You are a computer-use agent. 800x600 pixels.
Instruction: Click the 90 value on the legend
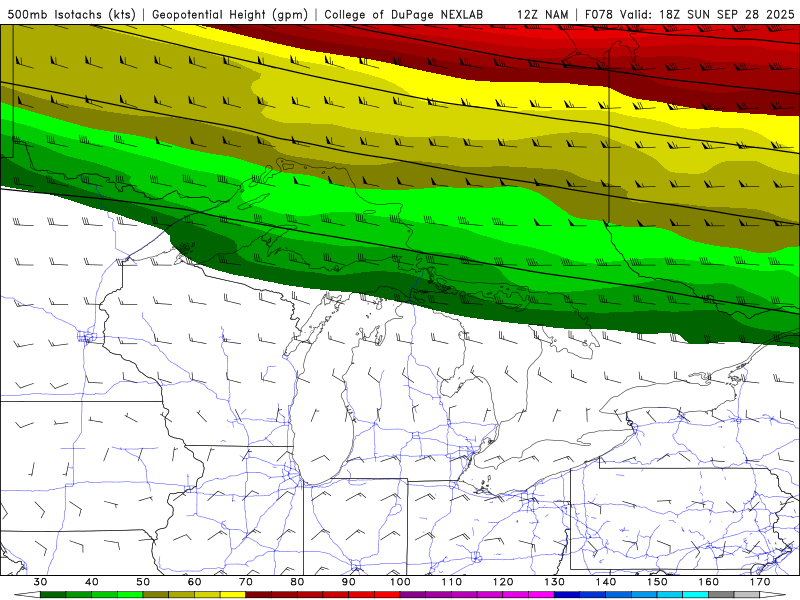click(348, 582)
